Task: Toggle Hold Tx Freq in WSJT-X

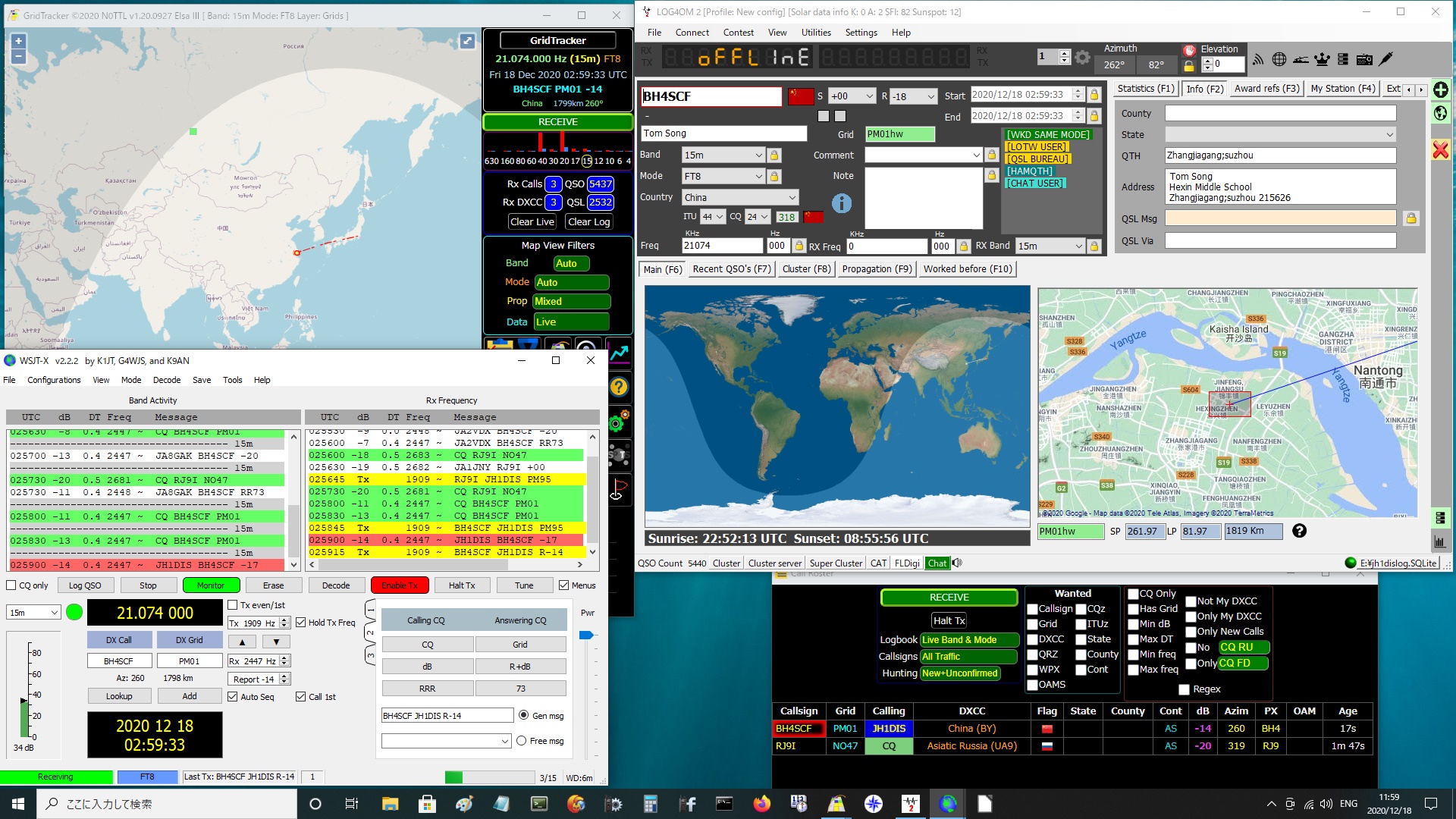Action: pyautogui.click(x=301, y=623)
